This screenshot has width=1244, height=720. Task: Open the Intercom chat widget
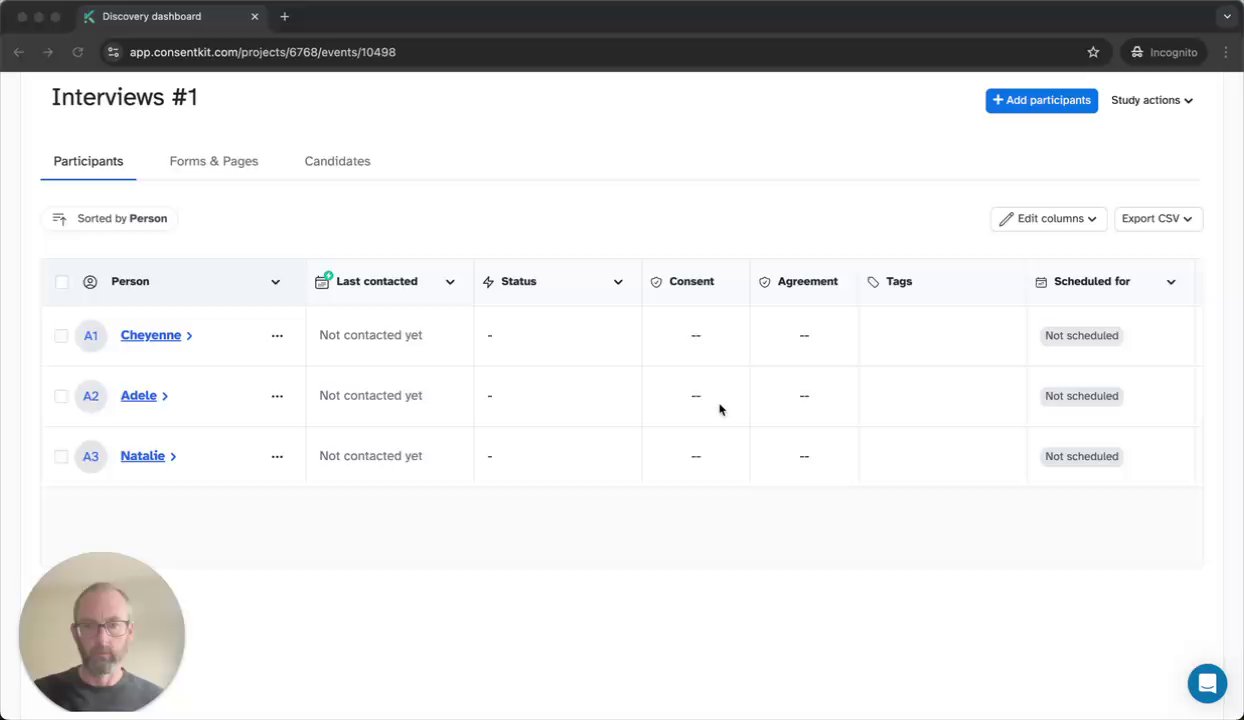1207,684
